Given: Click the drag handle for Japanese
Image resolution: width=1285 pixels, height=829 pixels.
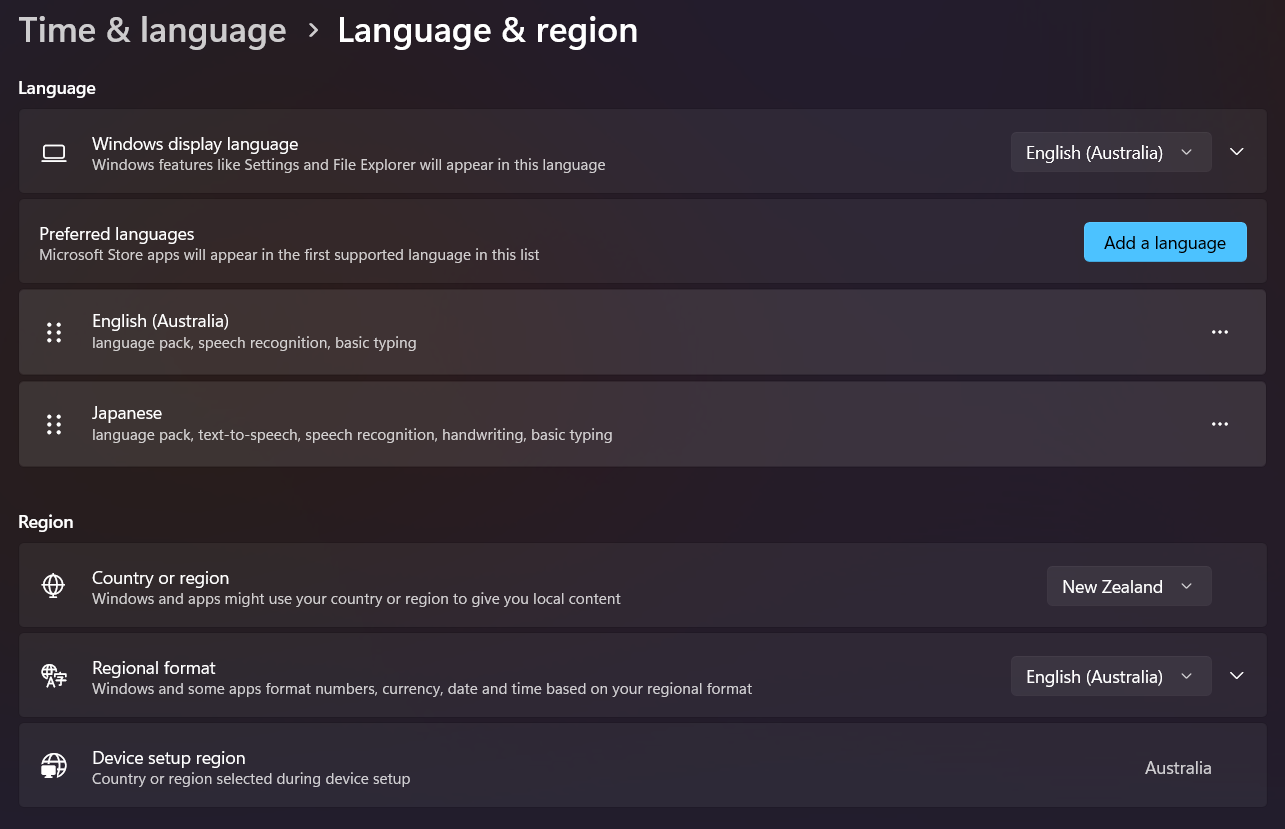Looking at the screenshot, I should 54,424.
